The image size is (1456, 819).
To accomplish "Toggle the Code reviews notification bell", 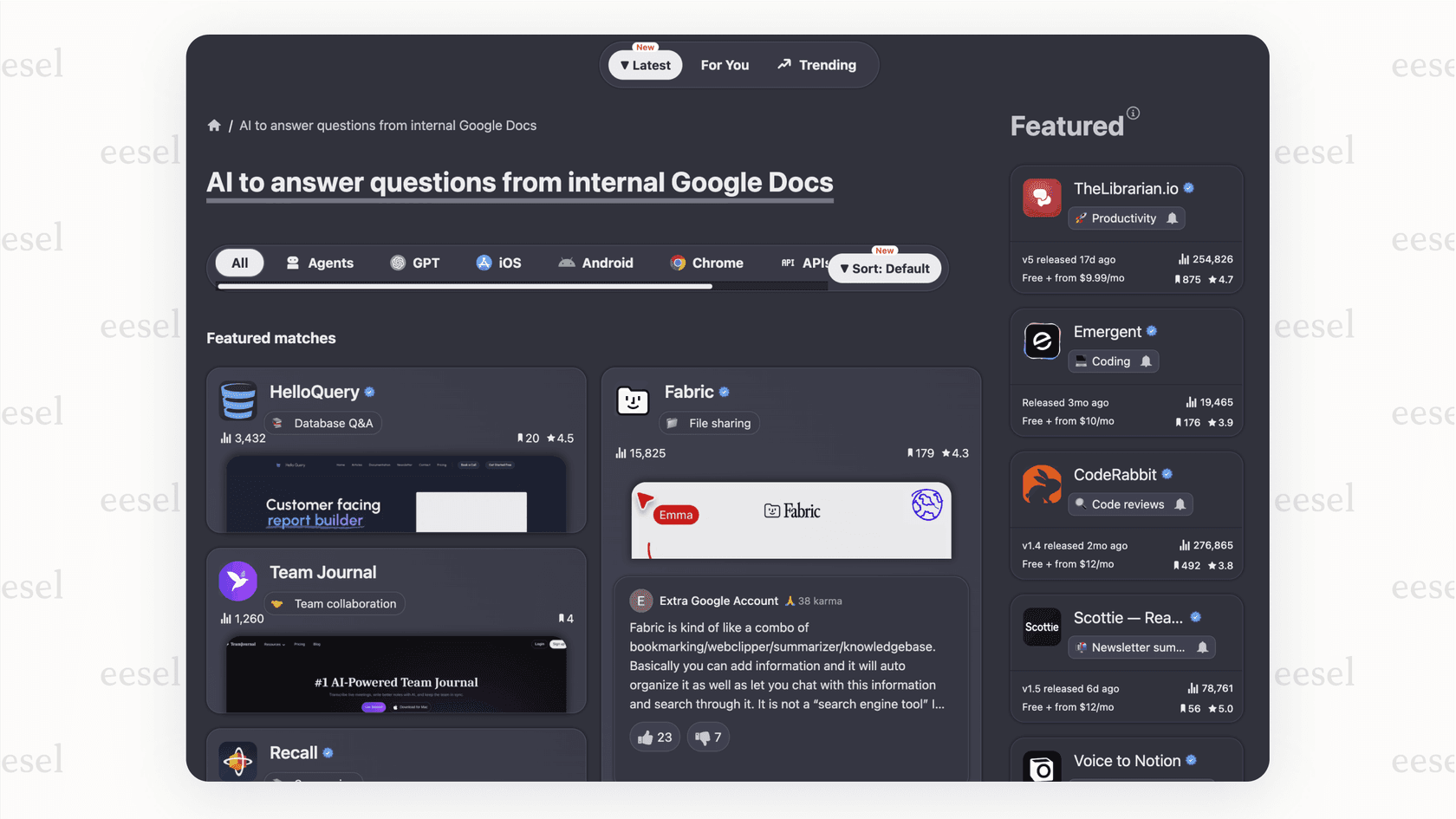I will coord(1180,504).
